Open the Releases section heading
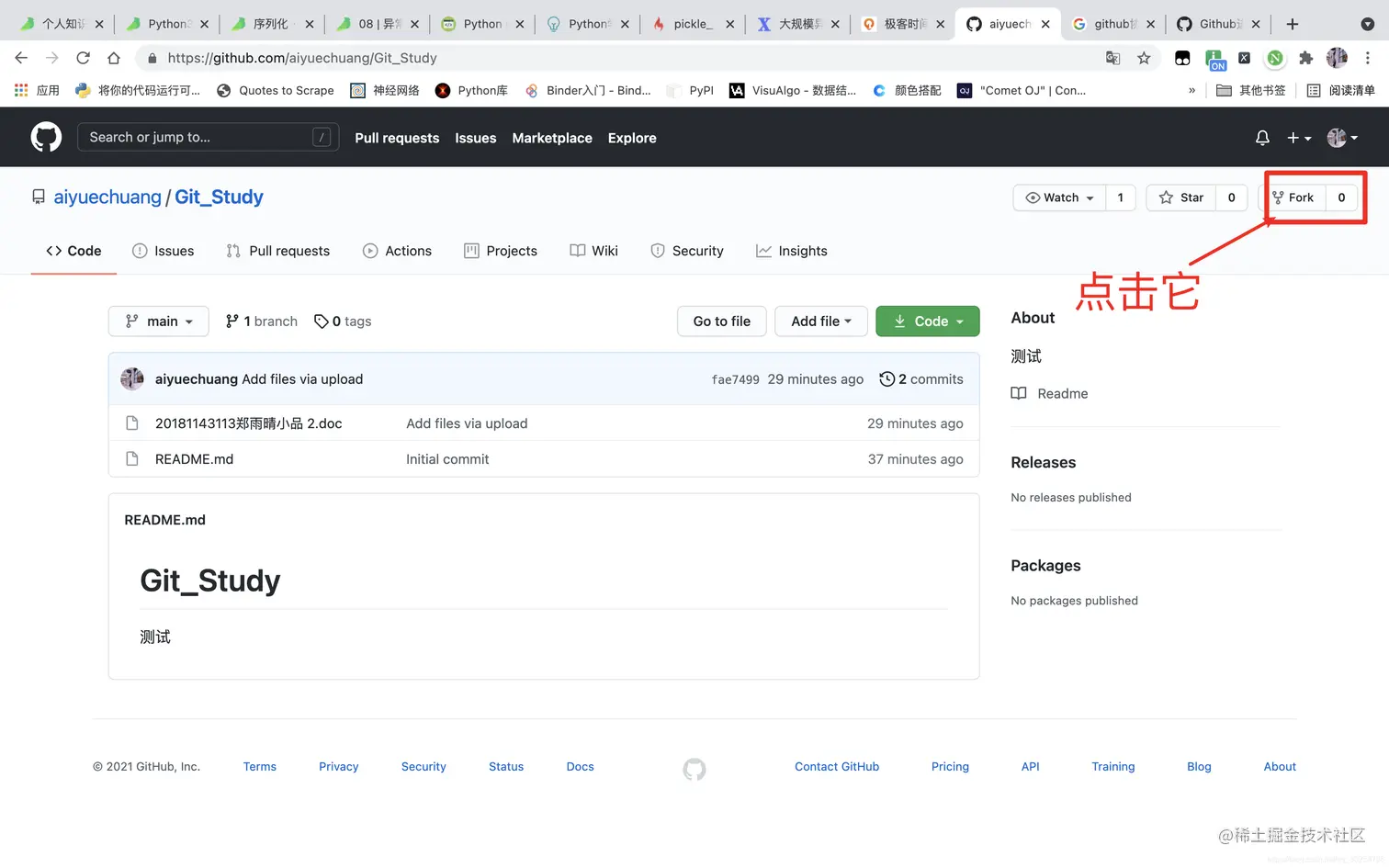The height and width of the screenshot is (868, 1389). tap(1043, 462)
